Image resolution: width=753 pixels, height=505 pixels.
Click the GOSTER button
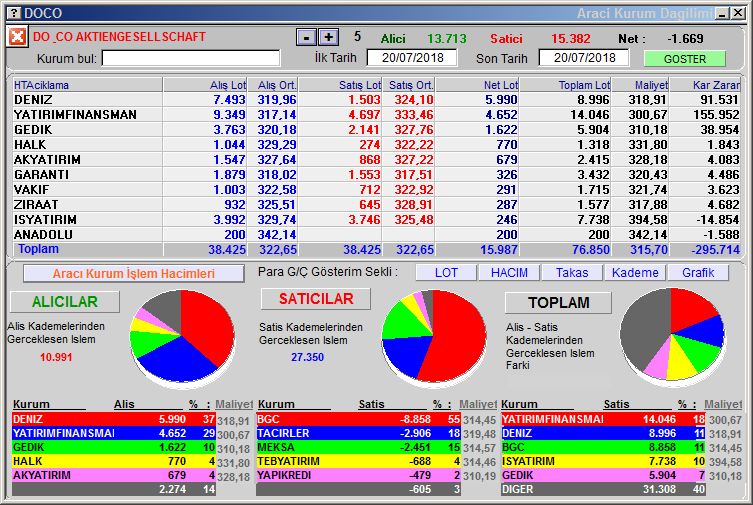(684, 59)
